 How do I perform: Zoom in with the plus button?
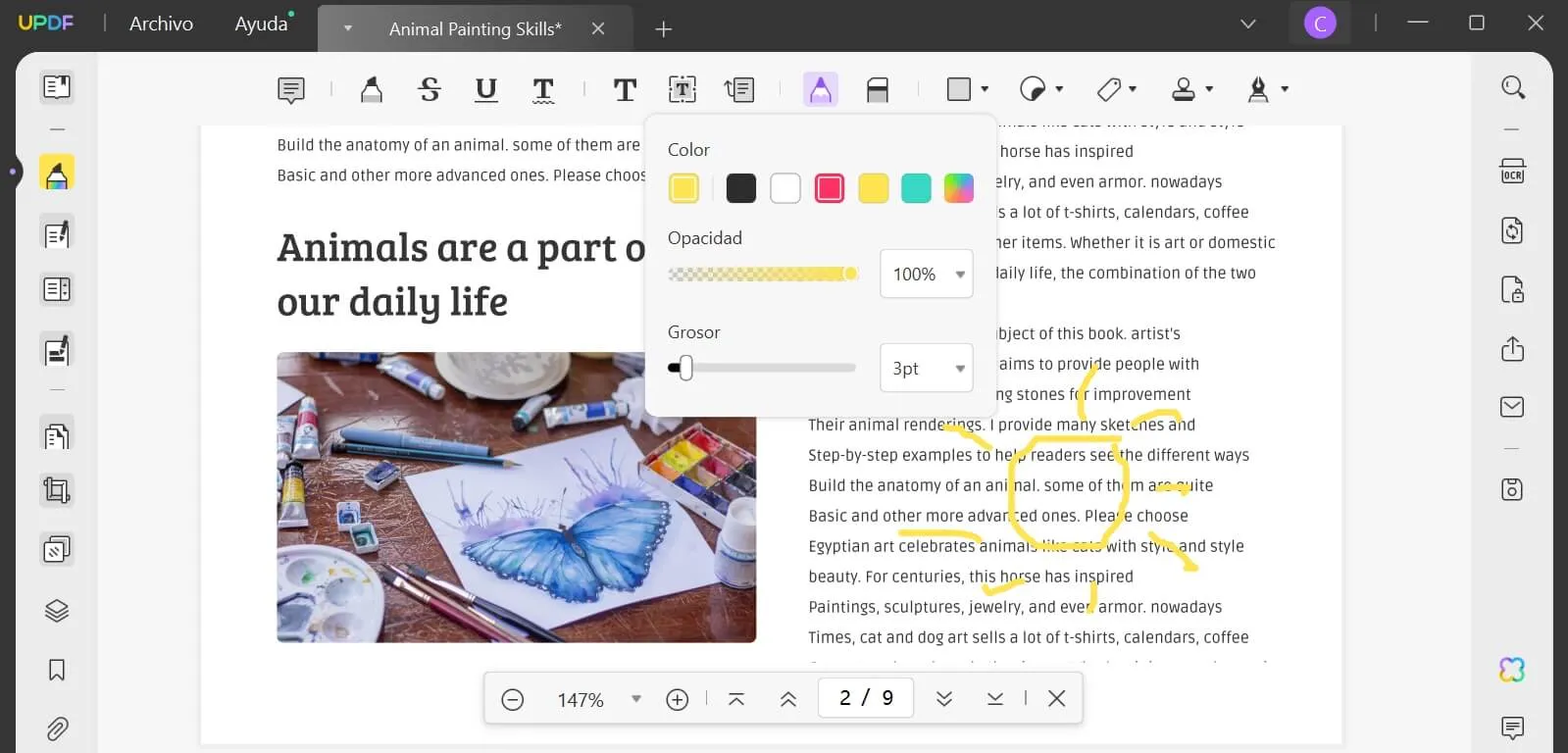678,699
